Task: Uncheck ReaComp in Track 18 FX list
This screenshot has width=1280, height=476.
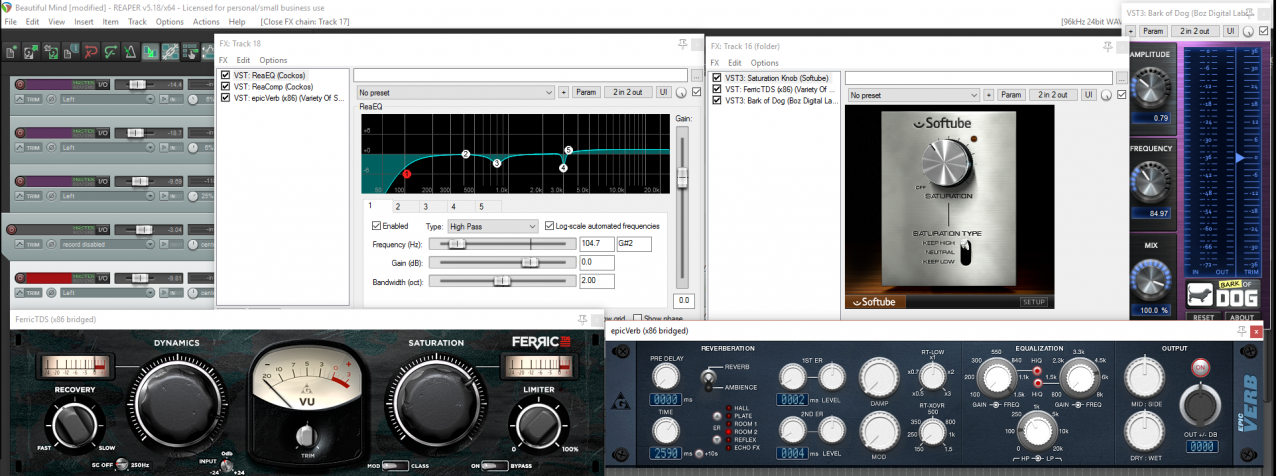Action: [225, 86]
